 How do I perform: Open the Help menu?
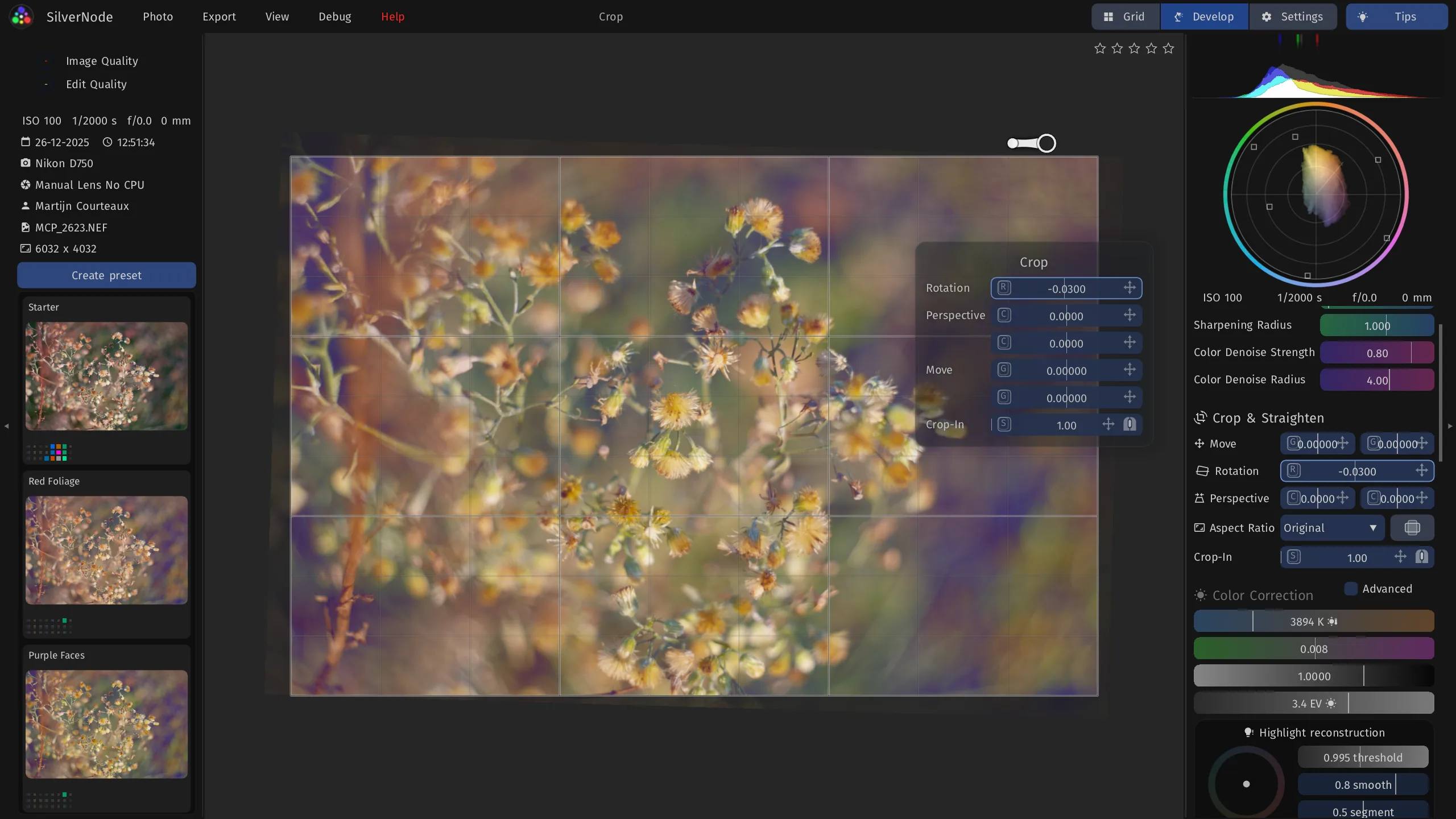coord(392,16)
